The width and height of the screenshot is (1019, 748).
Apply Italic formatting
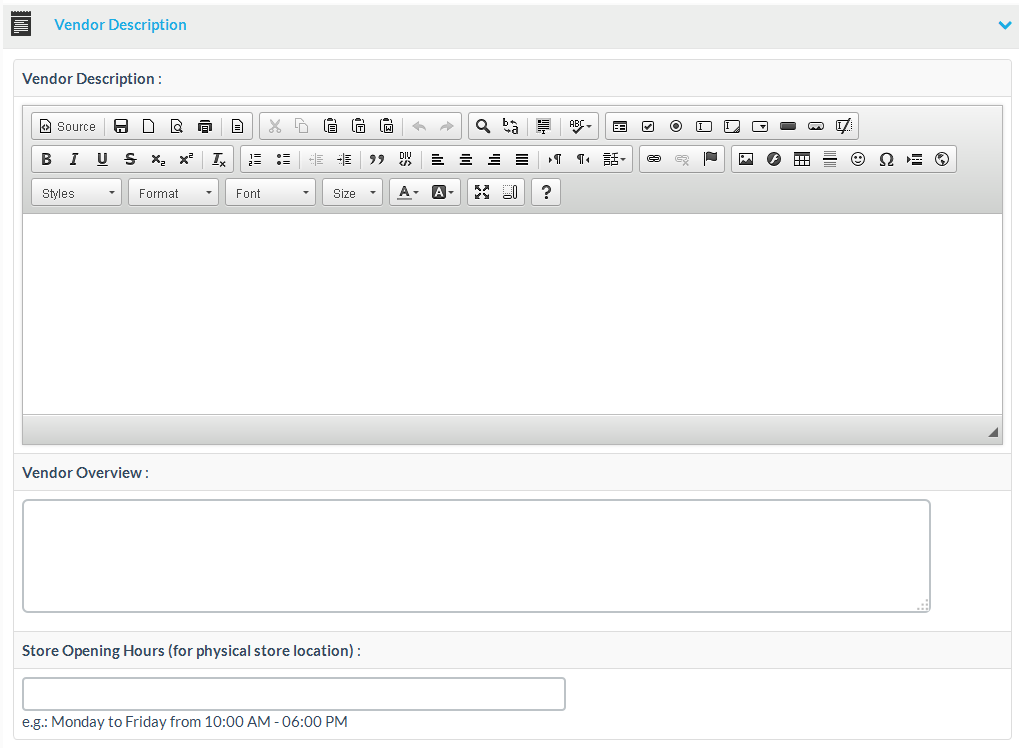(74, 160)
